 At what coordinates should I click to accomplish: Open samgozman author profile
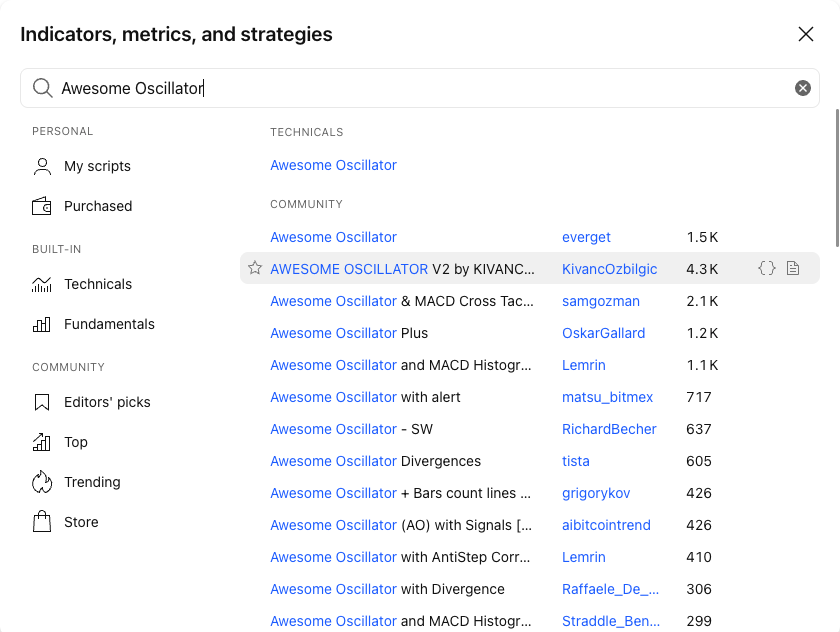coord(601,302)
